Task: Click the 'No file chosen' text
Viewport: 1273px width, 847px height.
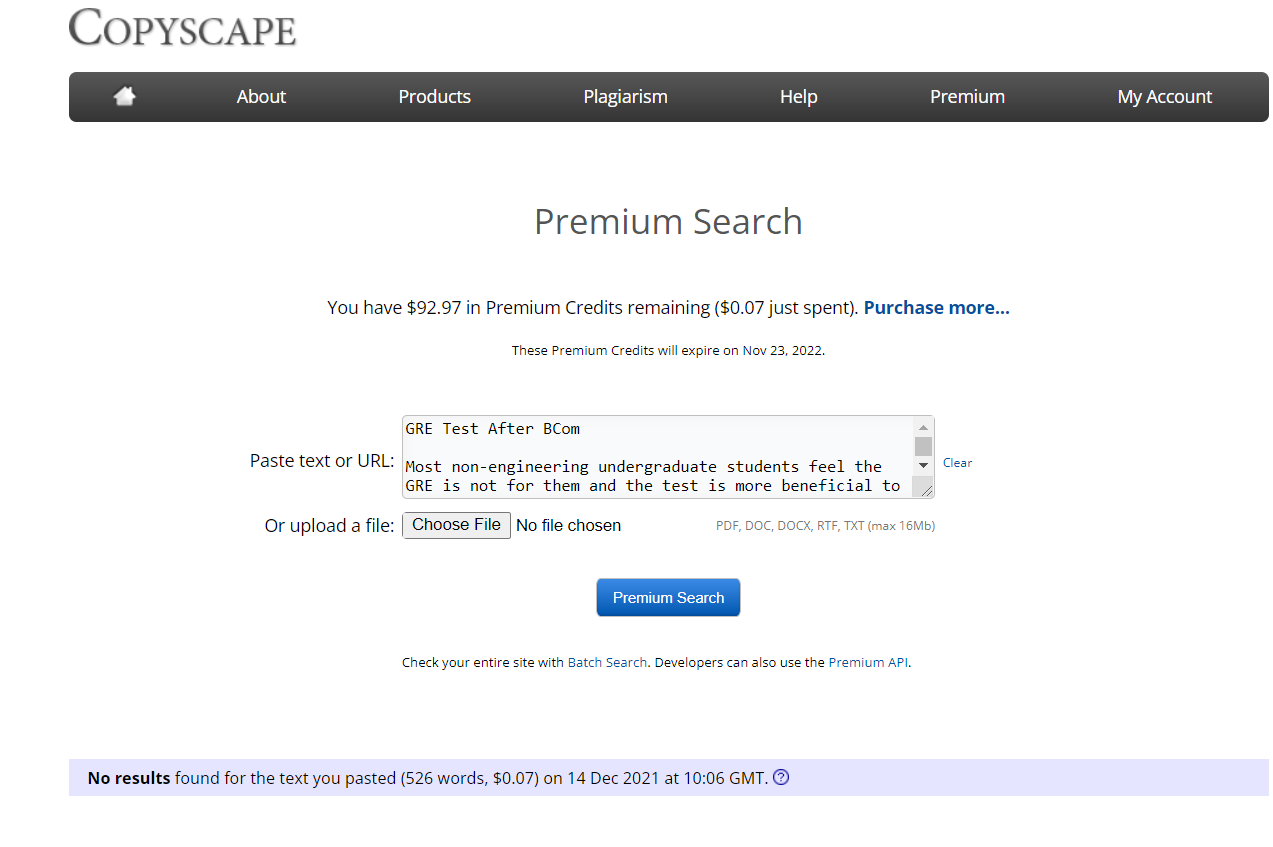Action: 568,526
